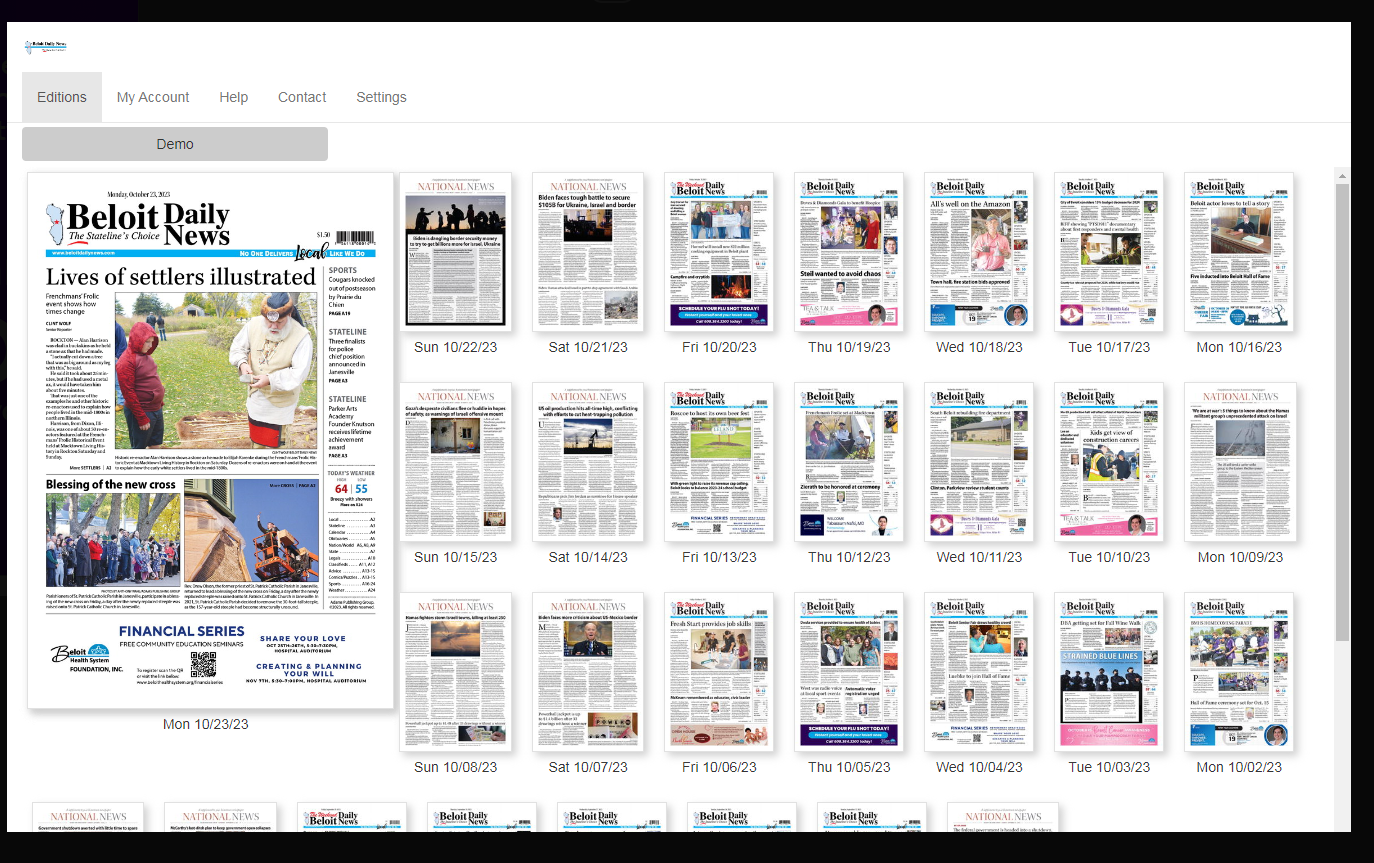Click the Thu 10/05/23 date label
The width and height of the screenshot is (1374, 863).
click(x=849, y=767)
